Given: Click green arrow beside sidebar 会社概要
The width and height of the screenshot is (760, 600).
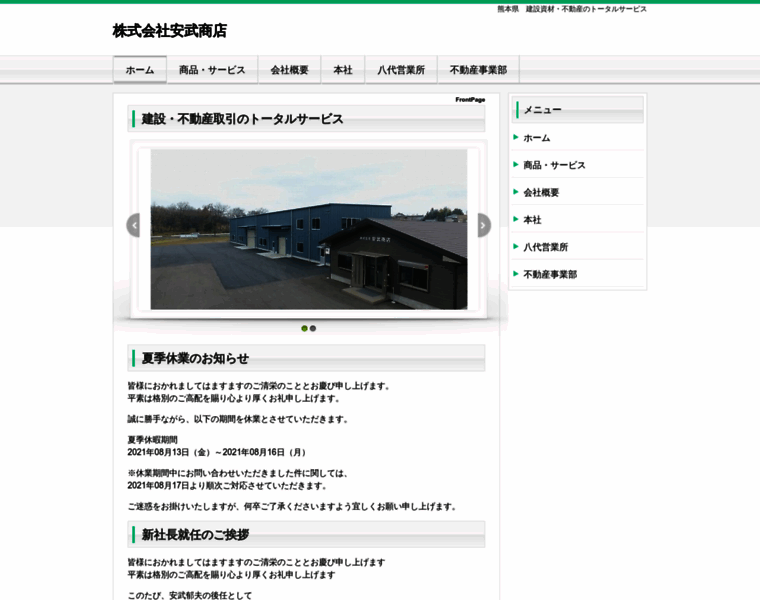Looking at the screenshot, I should pyautogui.click(x=516, y=191).
